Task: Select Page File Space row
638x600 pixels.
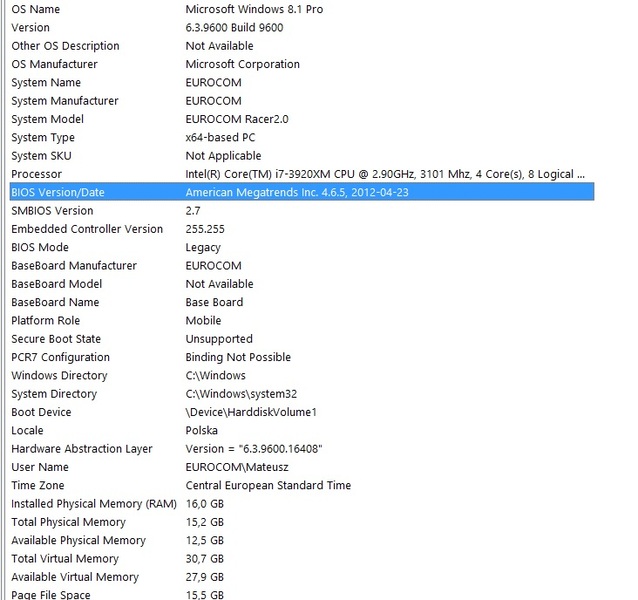Action: pos(302,593)
